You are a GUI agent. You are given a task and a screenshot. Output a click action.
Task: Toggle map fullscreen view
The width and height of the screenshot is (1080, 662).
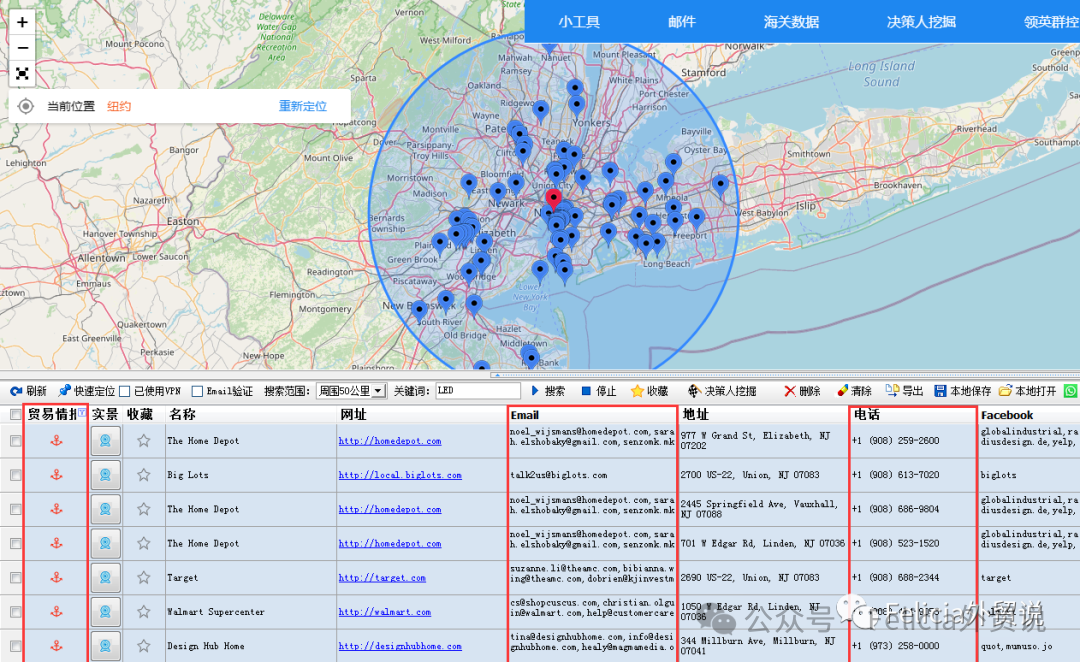(22, 73)
